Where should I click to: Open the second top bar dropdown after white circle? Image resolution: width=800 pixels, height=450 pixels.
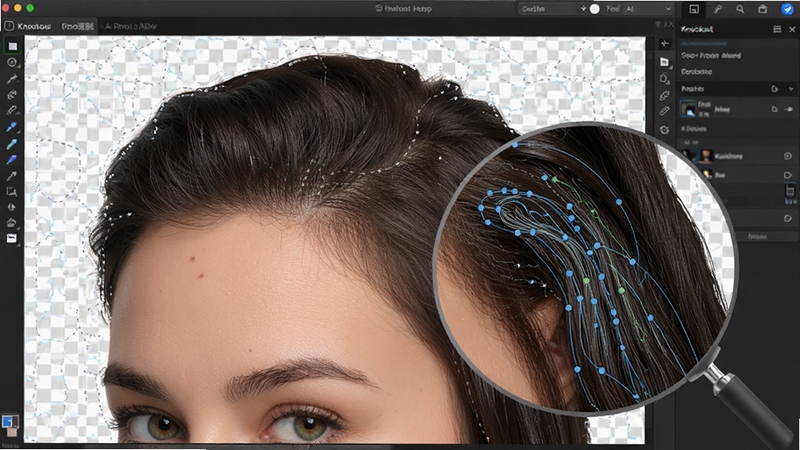[649, 9]
